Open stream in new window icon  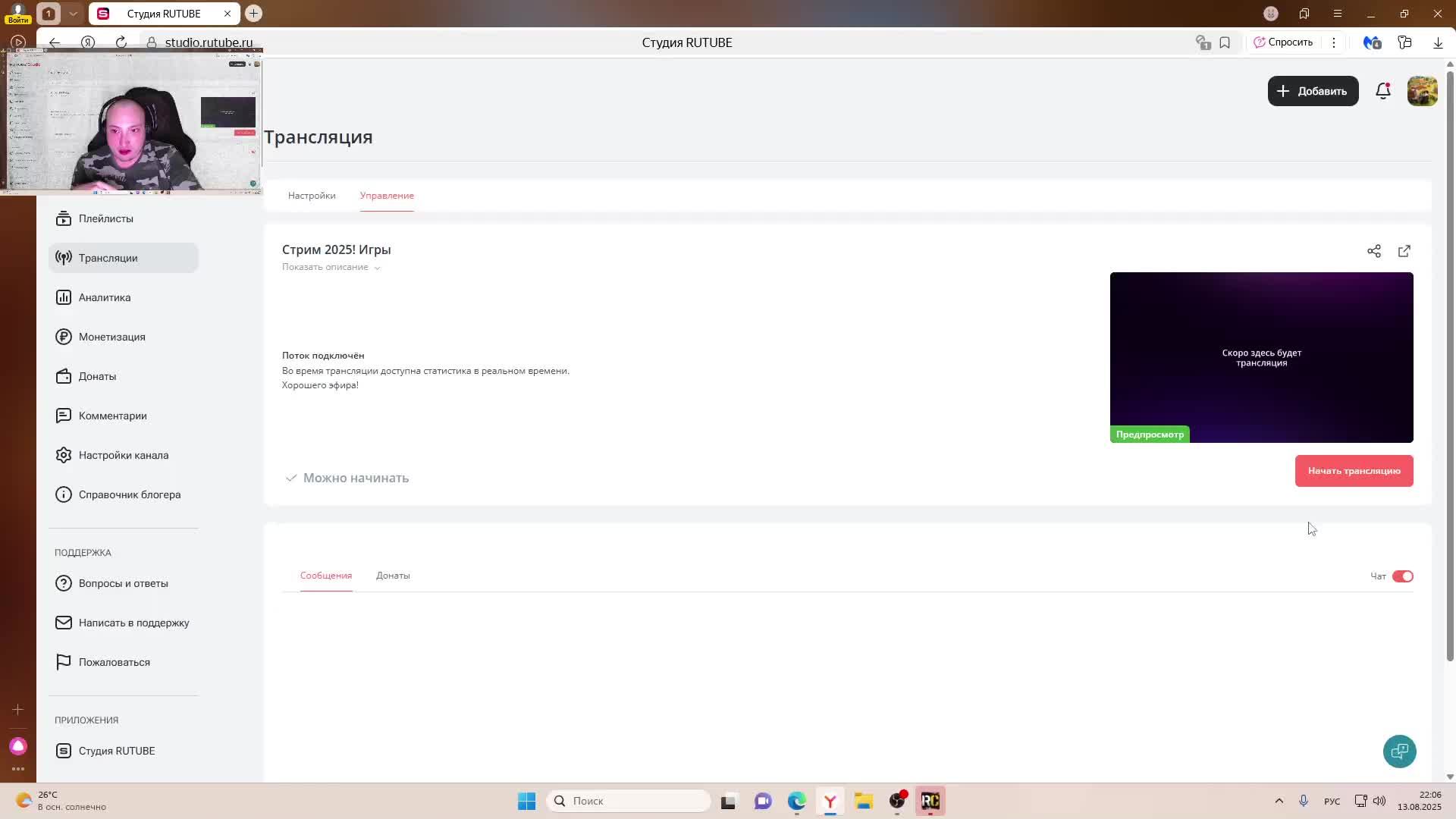point(1404,251)
